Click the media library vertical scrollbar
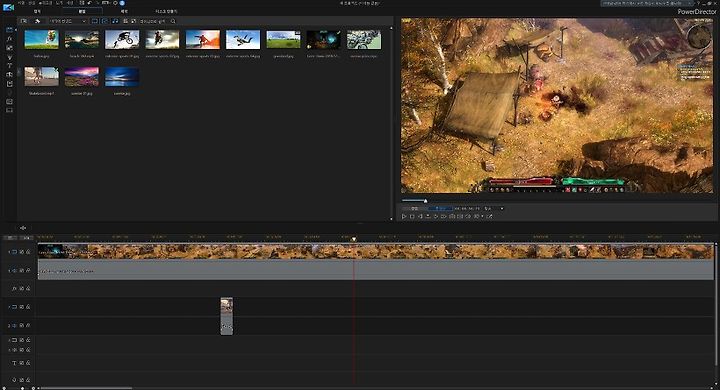720x390 pixels. (x=391, y=123)
